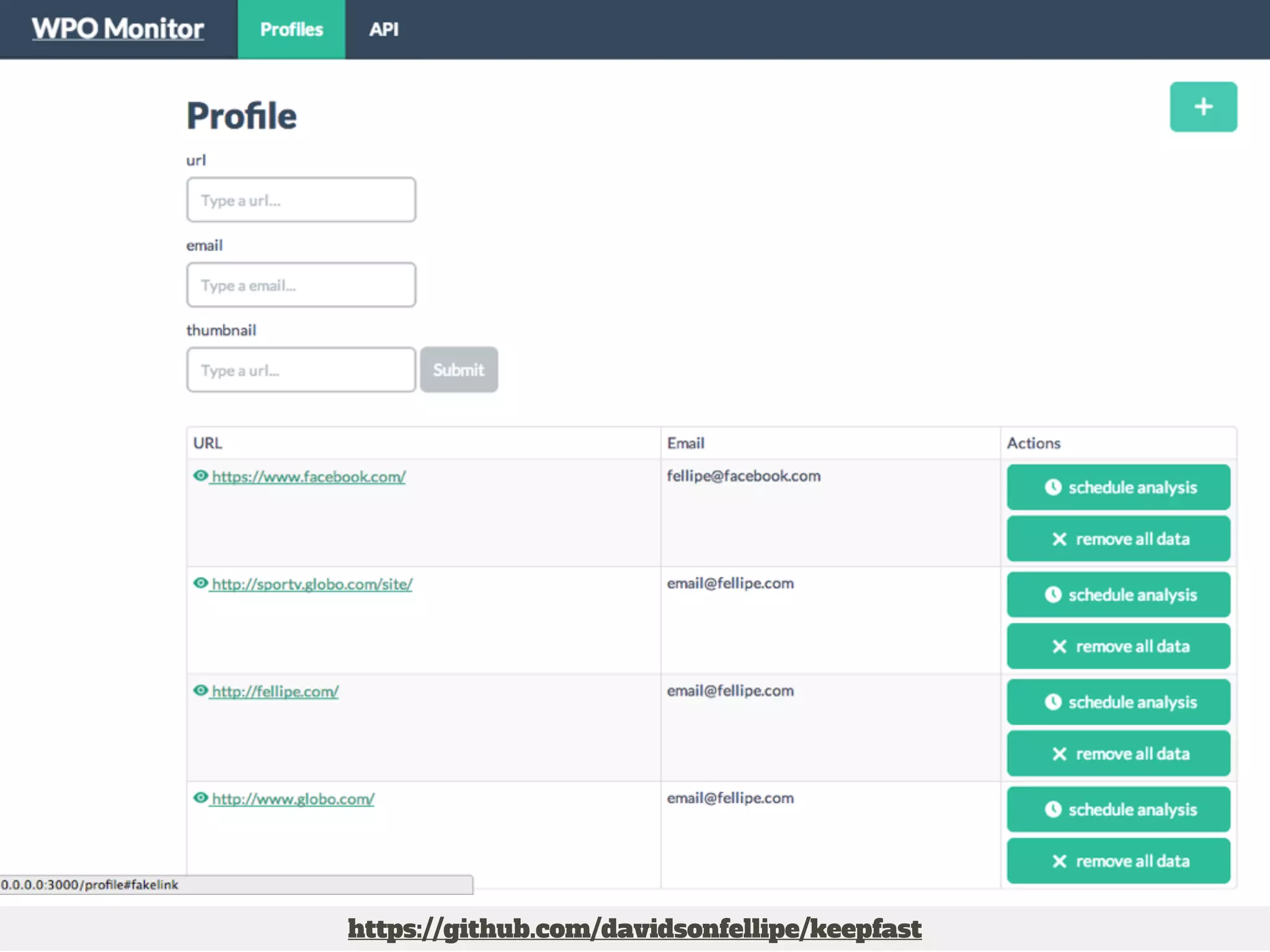The image size is (1270, 952).
Task: Focus the thumbnail url input field
Action: pos(301,369)
